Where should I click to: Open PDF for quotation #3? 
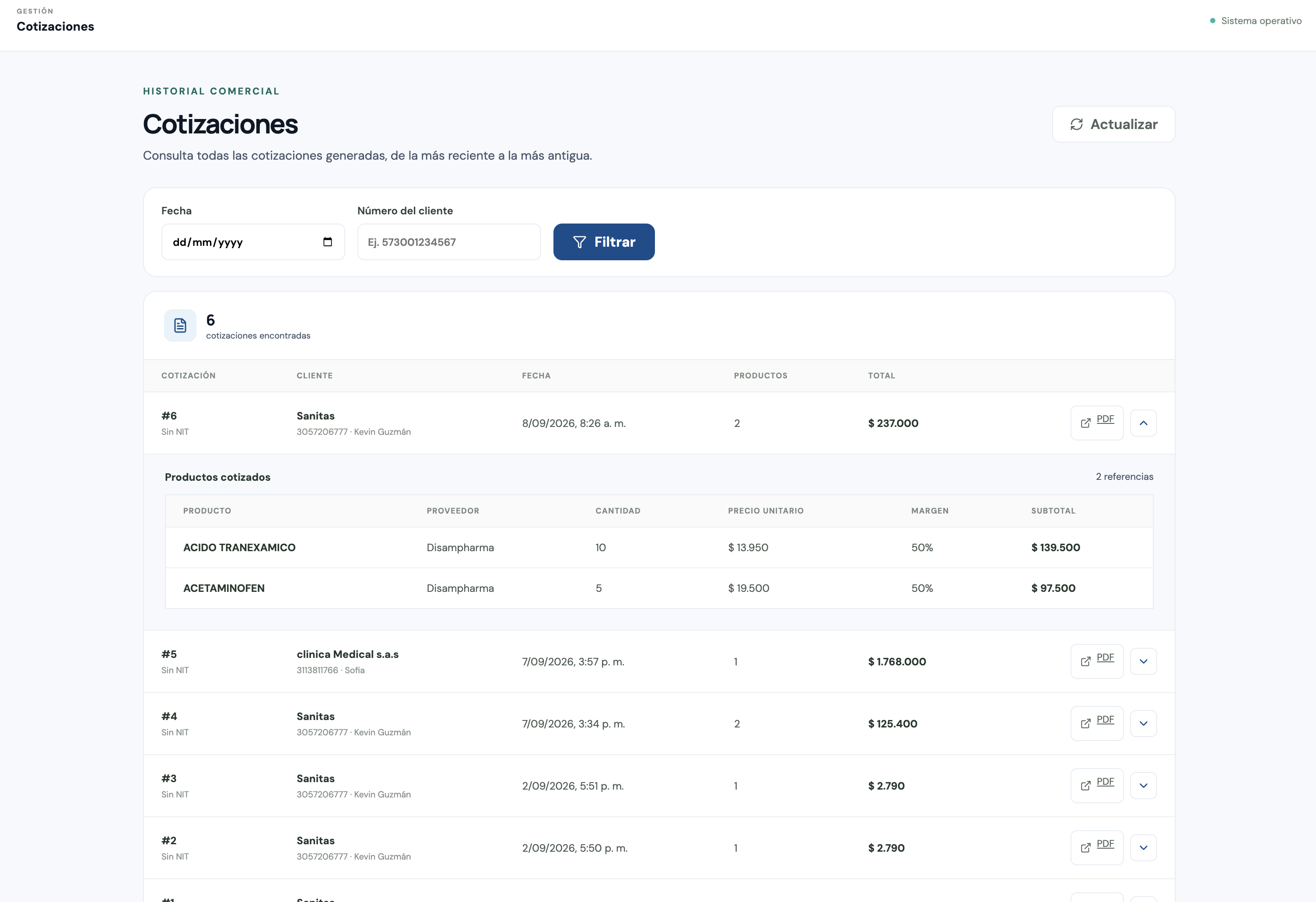[1097, 785]
